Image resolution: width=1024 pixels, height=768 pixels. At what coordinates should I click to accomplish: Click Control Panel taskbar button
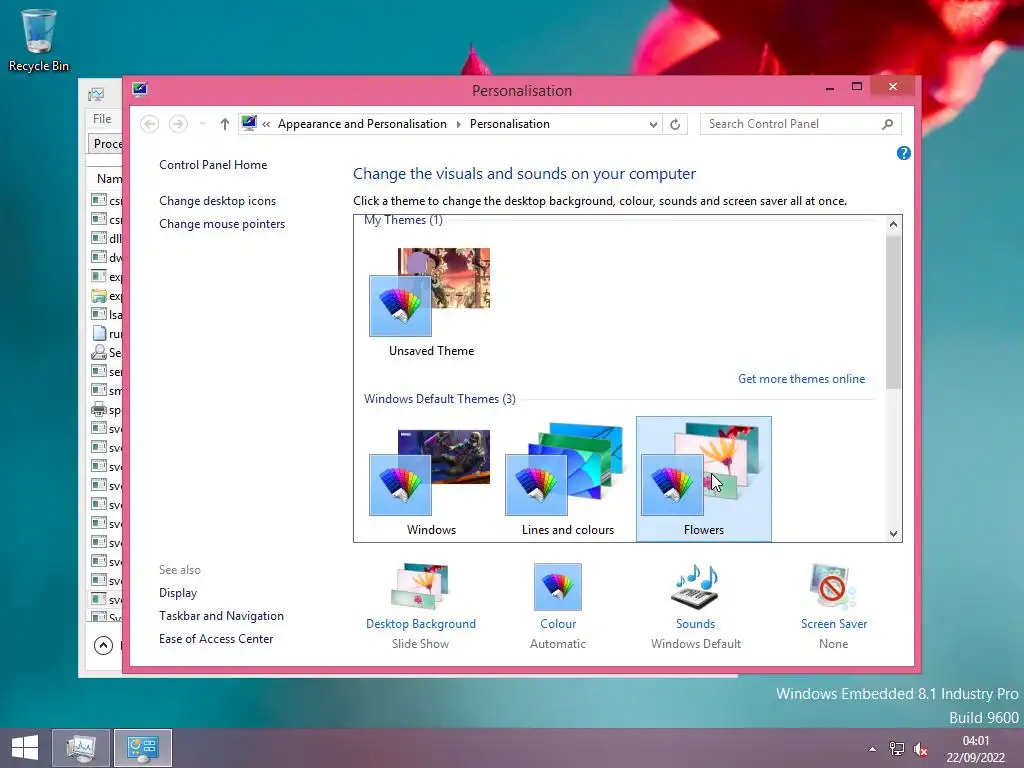[143, 748]
